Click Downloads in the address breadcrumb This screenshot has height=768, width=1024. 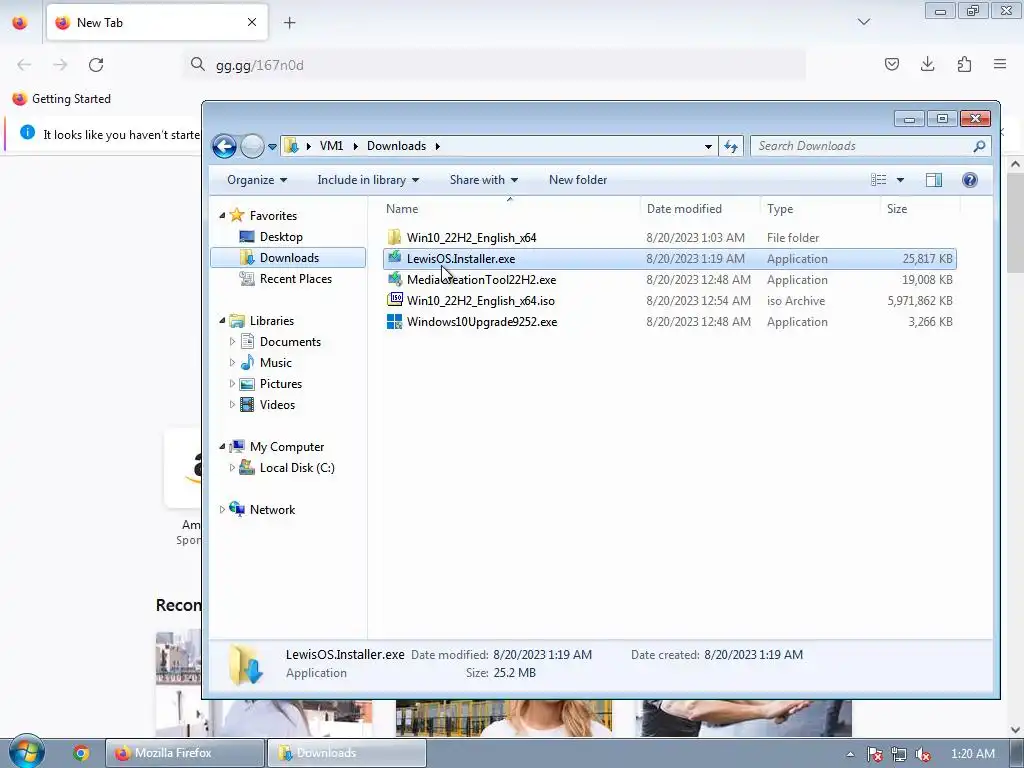click(x=396, y=146)
